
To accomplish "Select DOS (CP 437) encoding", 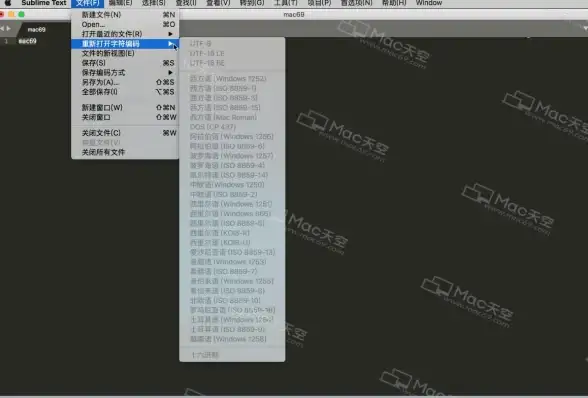I will click(232, 127).
